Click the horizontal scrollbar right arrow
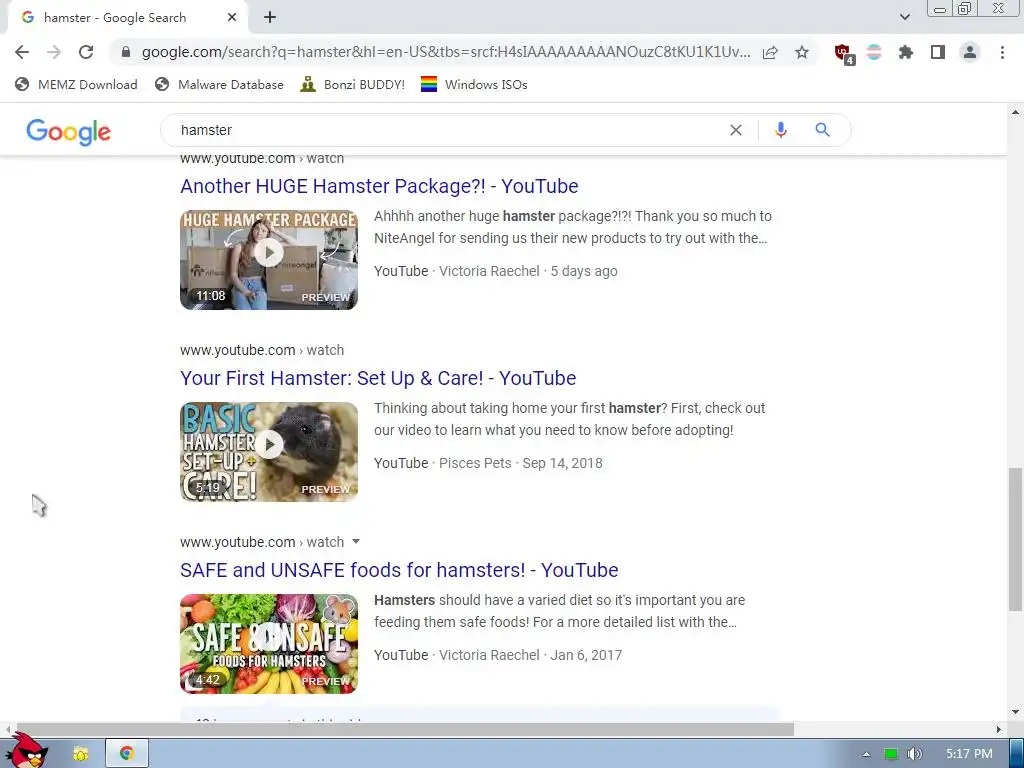1024x768 pixels. 999,729
